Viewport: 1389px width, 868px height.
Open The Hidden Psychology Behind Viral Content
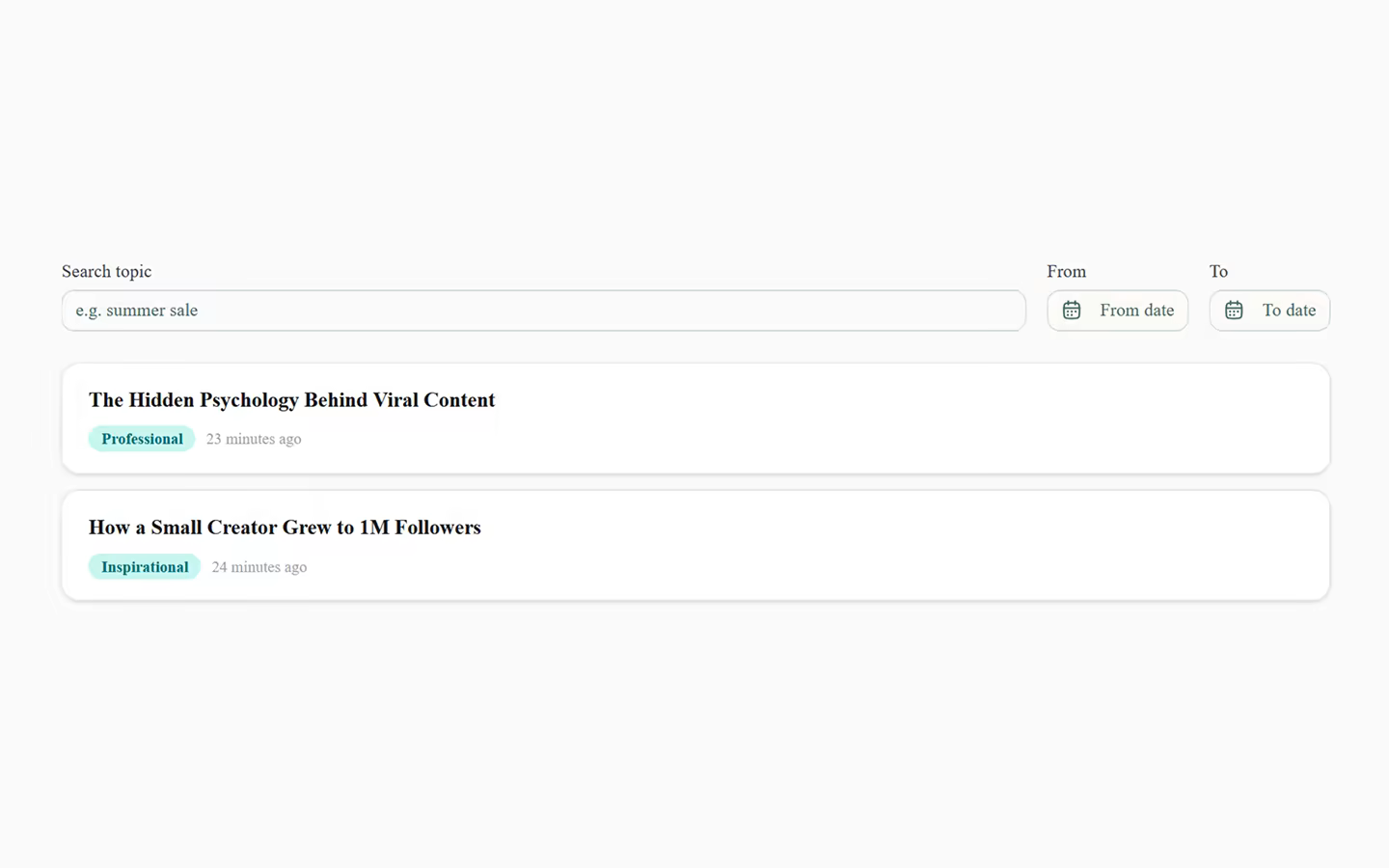point(695,419)
